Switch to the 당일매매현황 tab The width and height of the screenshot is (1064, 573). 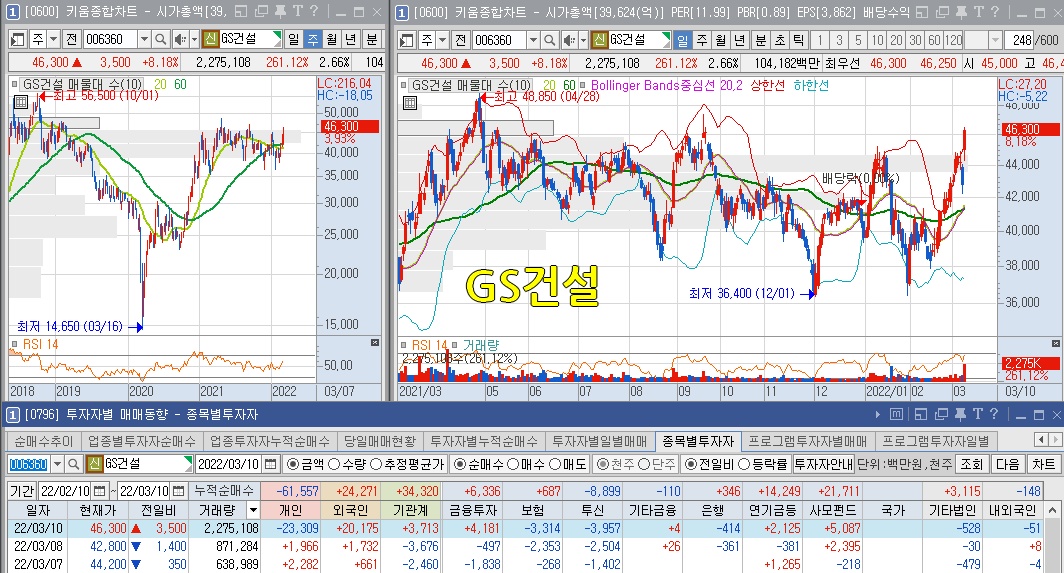point(380,441)
